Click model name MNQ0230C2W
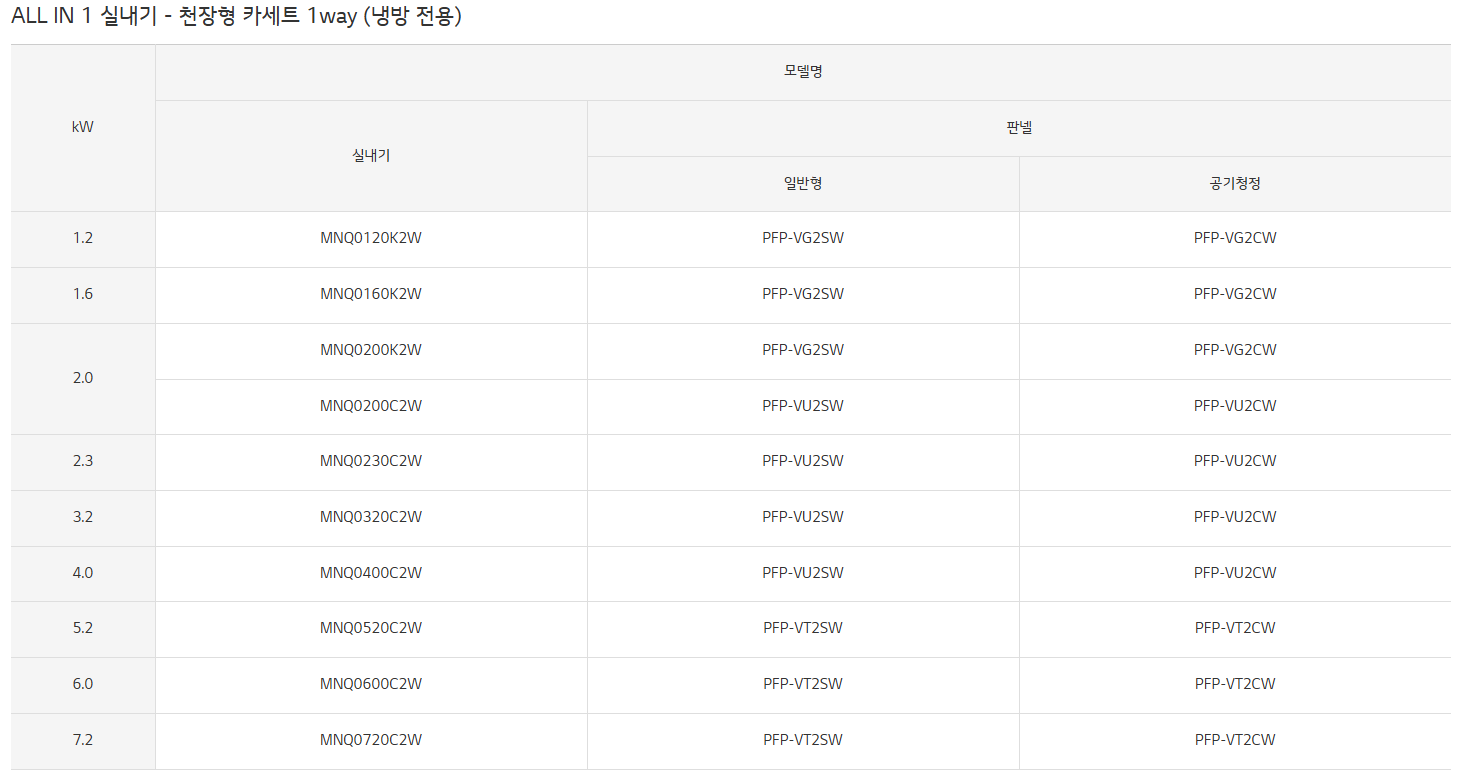1462x778 pixels. tap(371, 461)
